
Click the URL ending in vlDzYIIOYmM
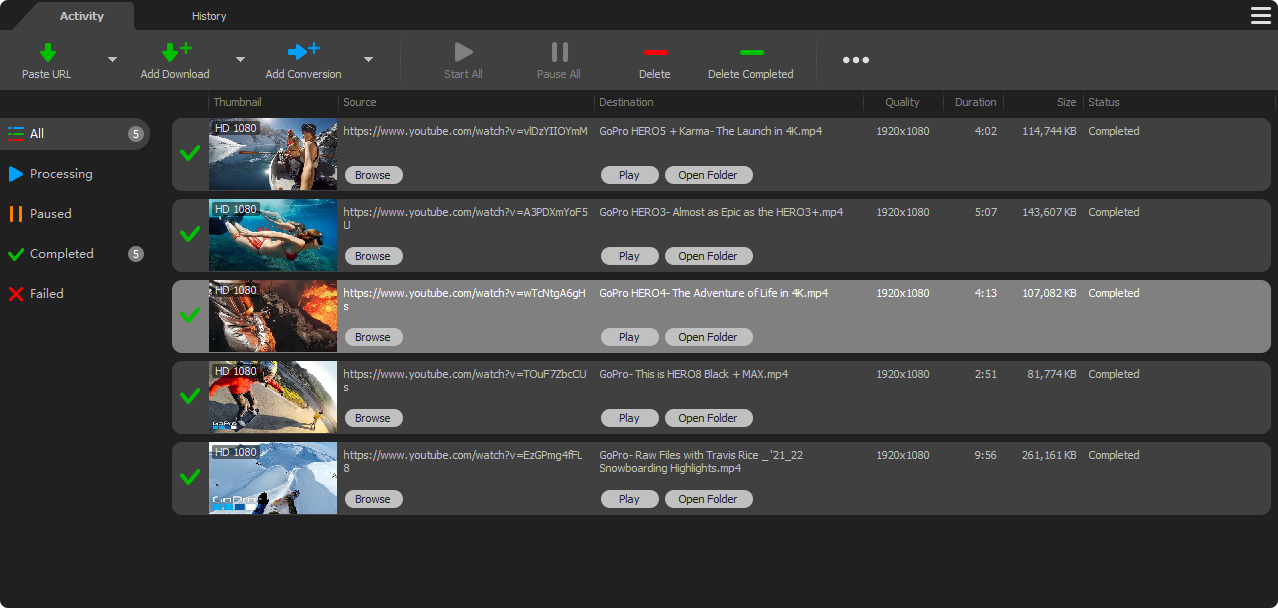click(466, 131)
